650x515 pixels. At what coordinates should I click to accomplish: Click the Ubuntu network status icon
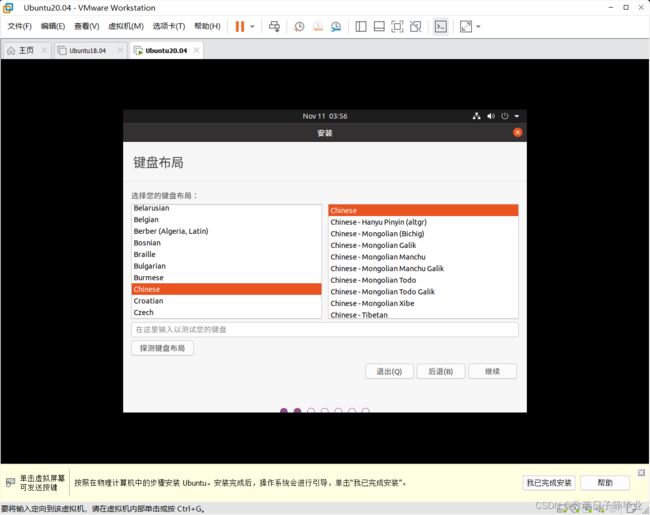[476, 116]
